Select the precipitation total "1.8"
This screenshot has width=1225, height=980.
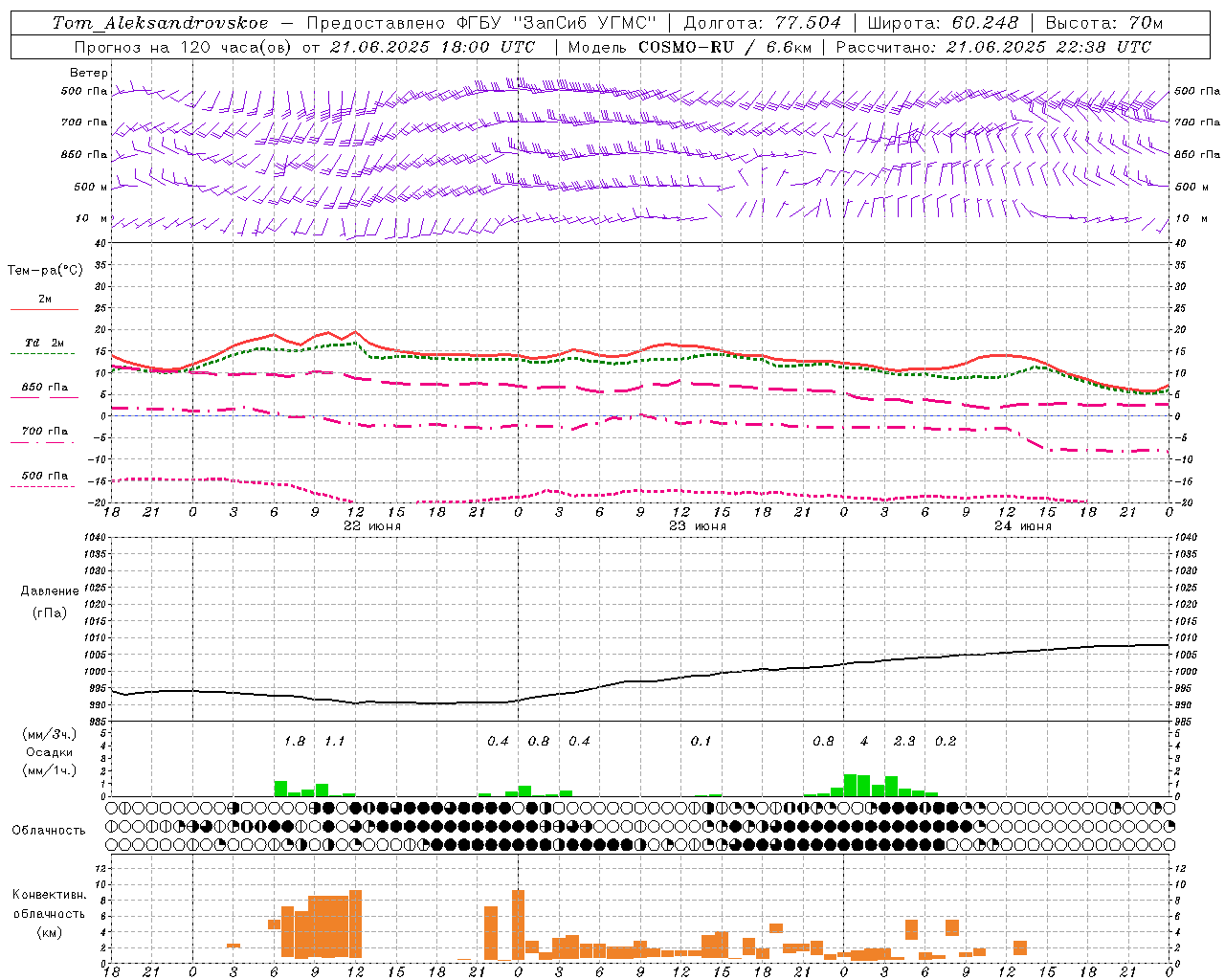tap(295, 741)
